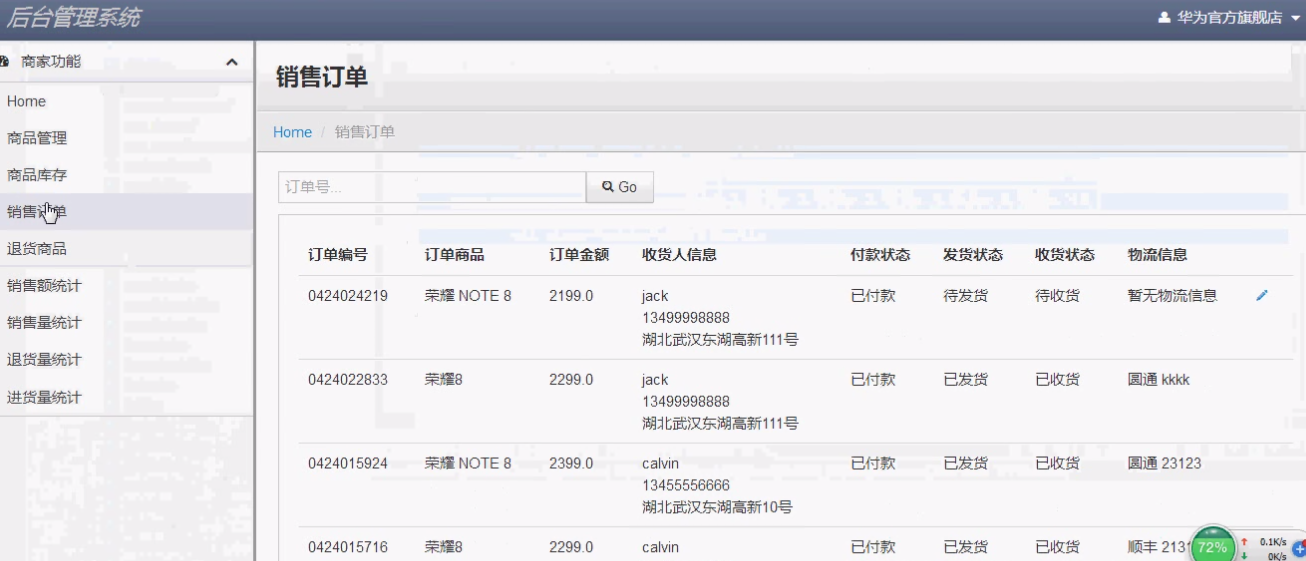Screen dimensions: 1306x561
Task: Click order number 0424015924
Action: [348, 464]
